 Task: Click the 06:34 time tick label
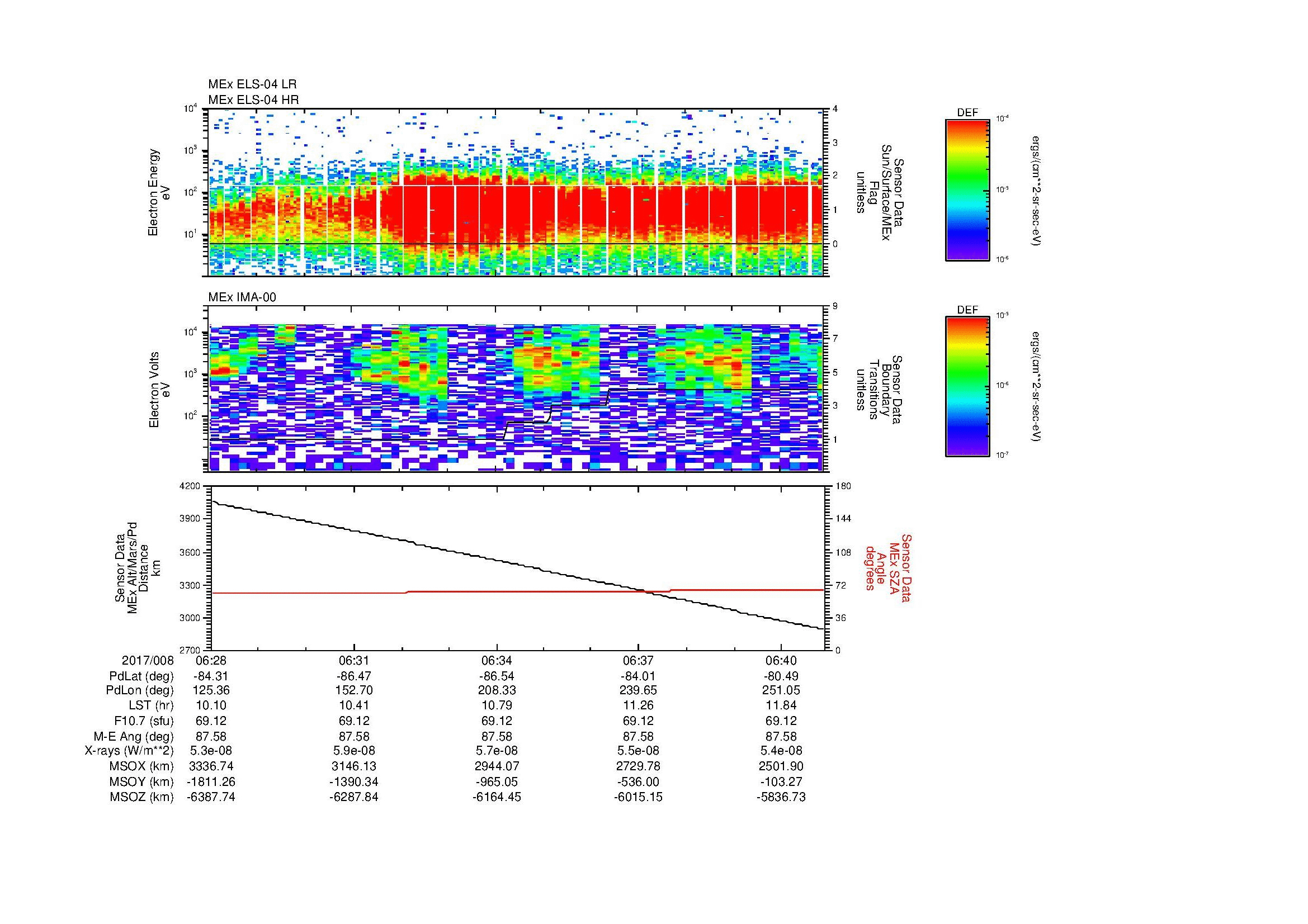point(497,660)
